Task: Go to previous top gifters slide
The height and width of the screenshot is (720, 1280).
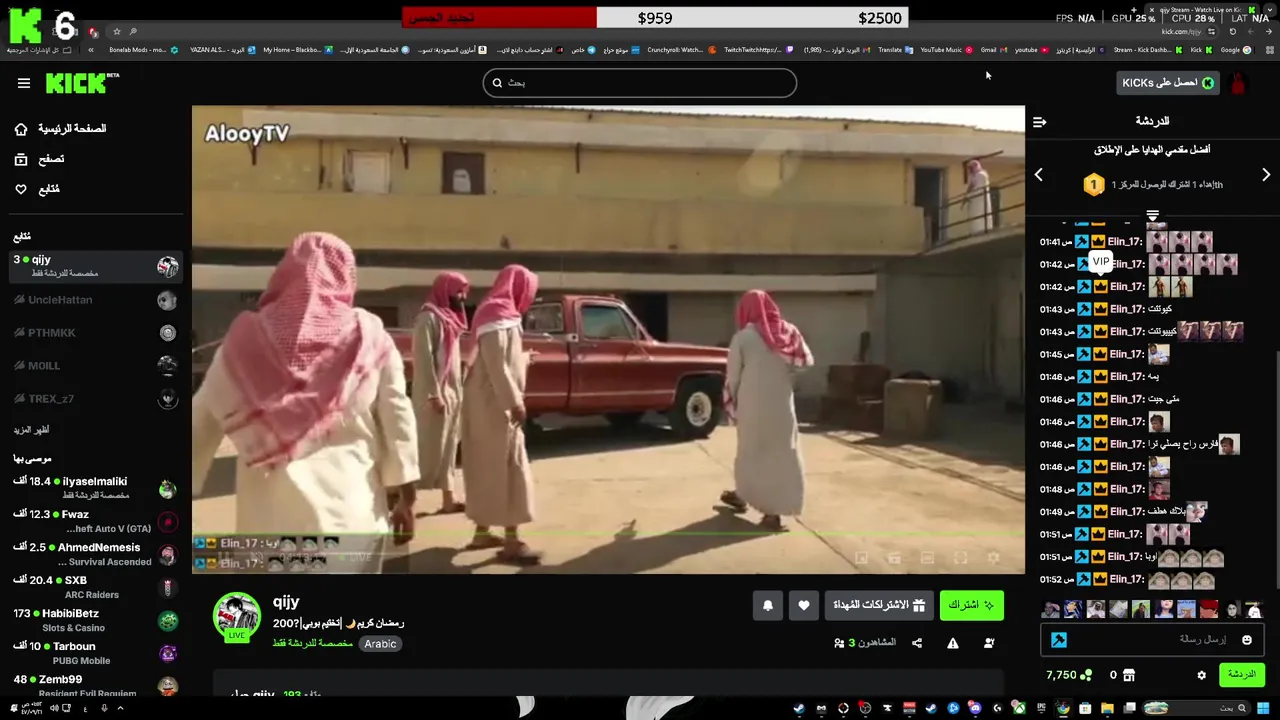Action: 1038,175
